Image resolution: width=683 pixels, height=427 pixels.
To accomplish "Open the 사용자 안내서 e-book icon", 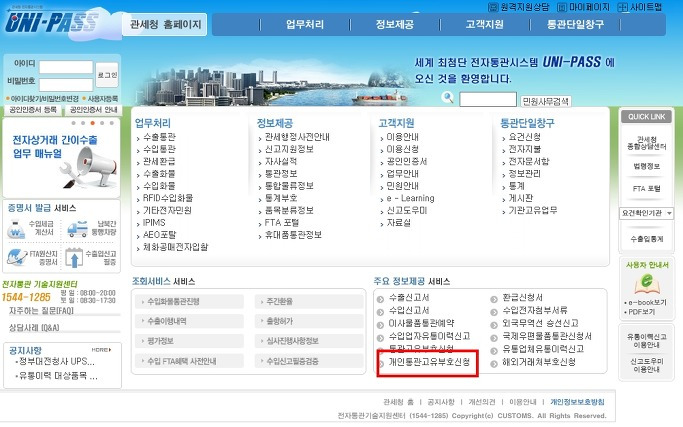I will (647, 284).
